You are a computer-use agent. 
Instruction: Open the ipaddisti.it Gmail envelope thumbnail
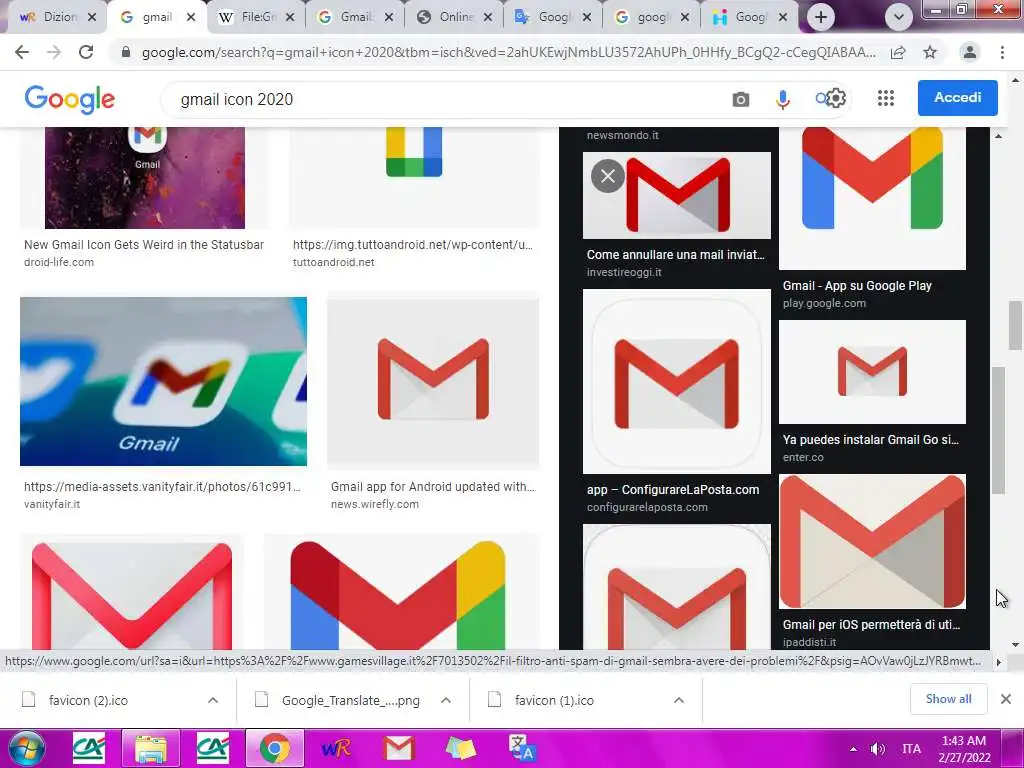coord(872,542)
